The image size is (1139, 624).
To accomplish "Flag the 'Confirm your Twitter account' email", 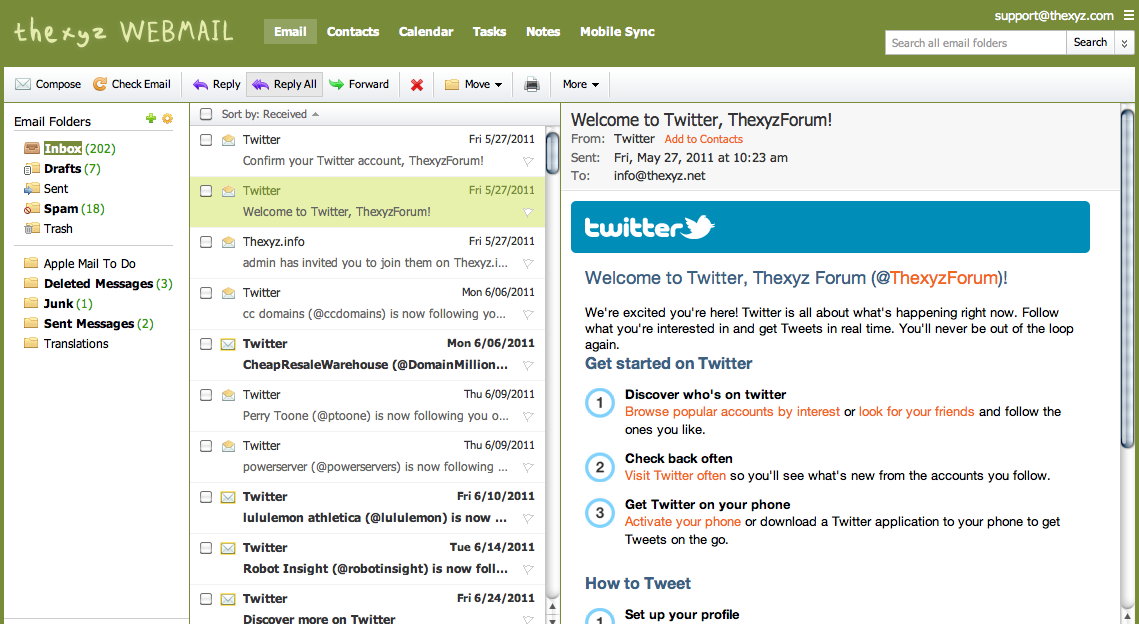I will 528,161.
